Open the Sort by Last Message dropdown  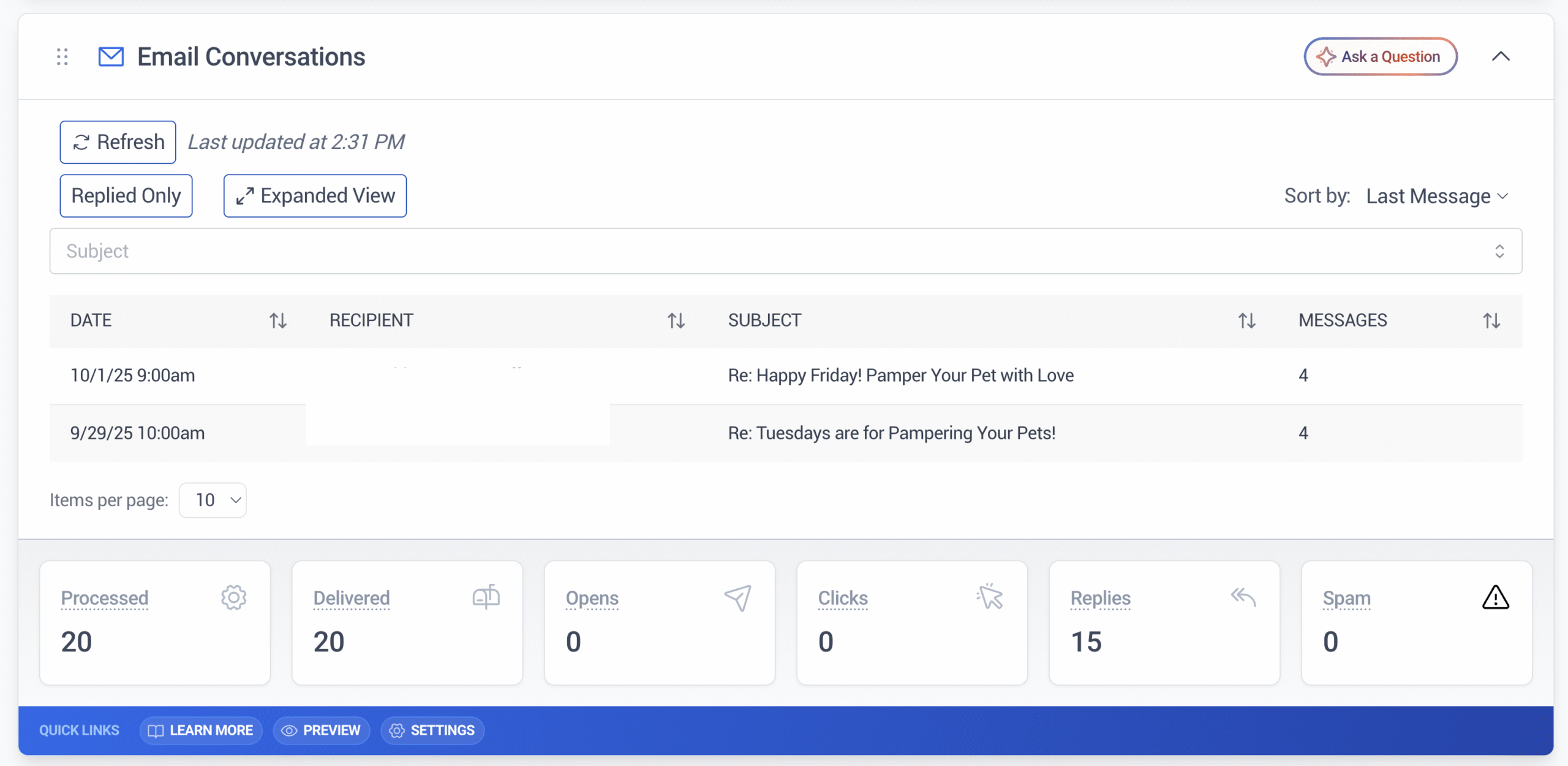(1436, 196)
